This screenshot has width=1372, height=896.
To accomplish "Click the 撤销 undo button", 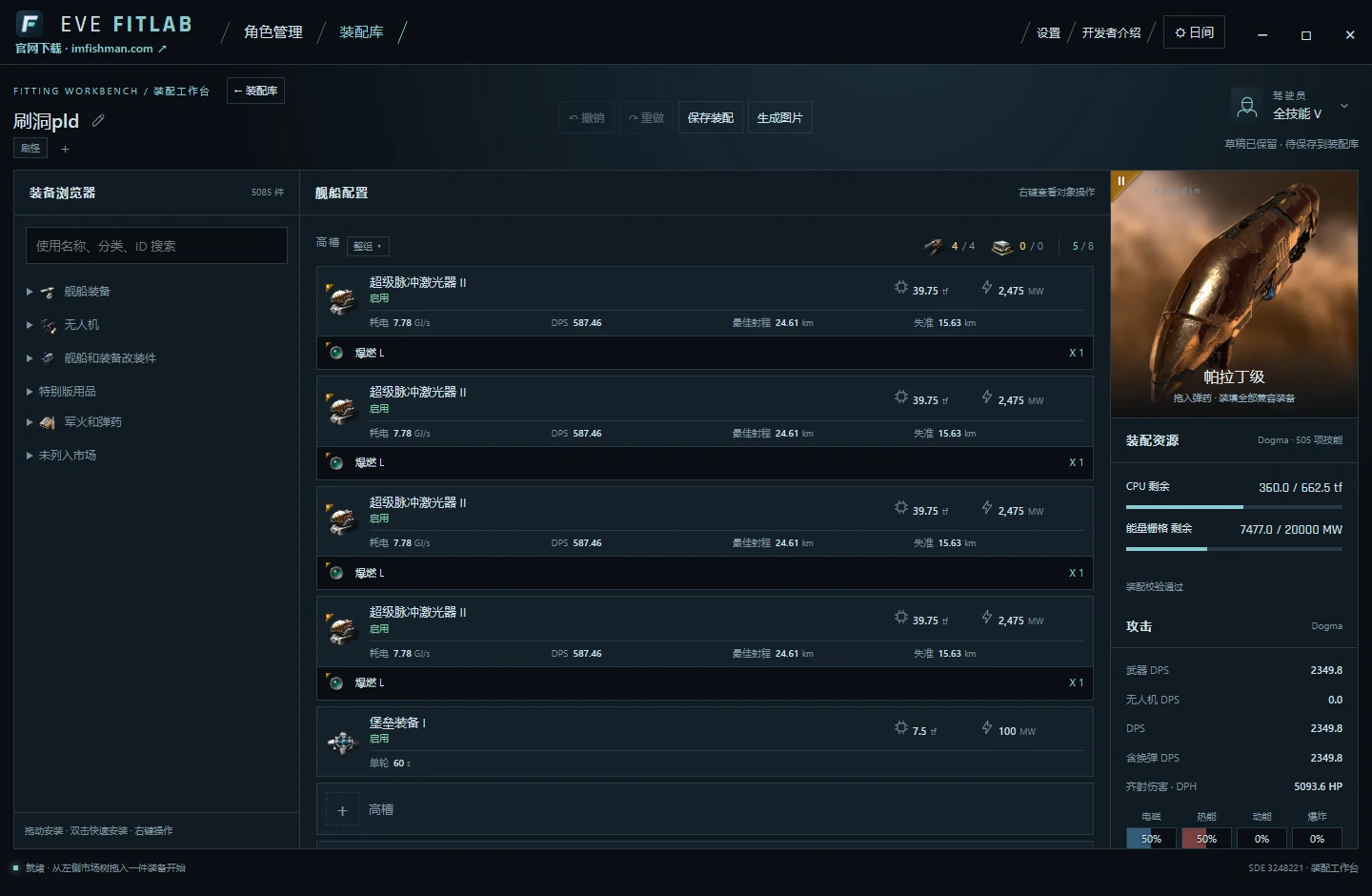I will (x=587, y=118).
